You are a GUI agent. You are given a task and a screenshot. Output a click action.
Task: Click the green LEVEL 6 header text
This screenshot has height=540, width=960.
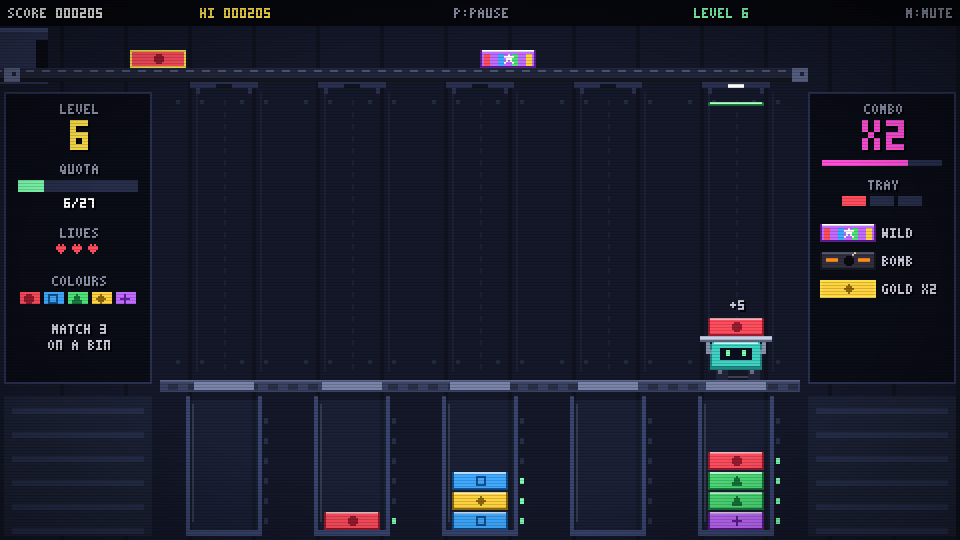tap(721, 13)
